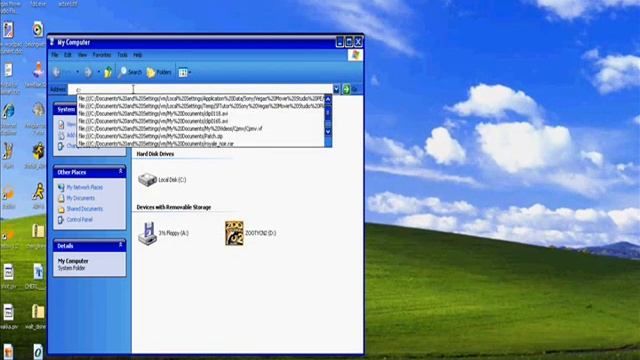This screenshot has height=360, width=640.
Task: Click the View system information icon
Action: pos(61,124)
